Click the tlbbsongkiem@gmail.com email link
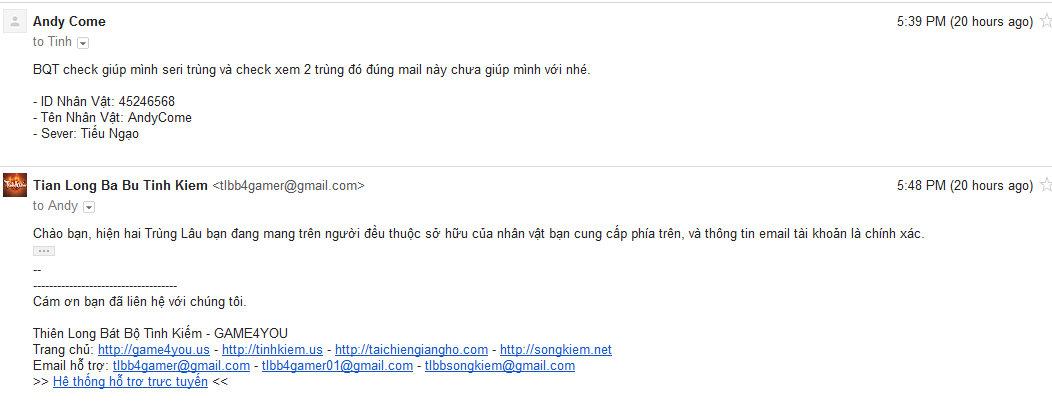1052x409 pixels. (x=500, y=365)
